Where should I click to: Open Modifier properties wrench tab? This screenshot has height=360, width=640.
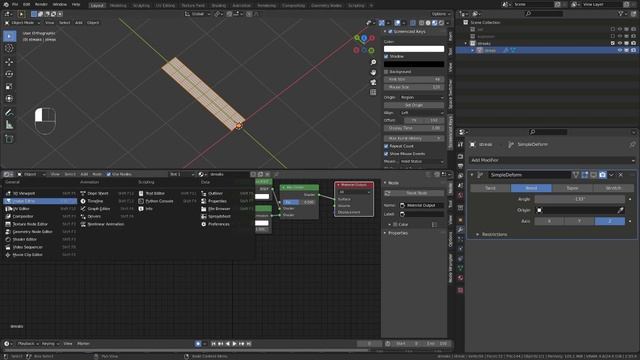coord(460,229)
